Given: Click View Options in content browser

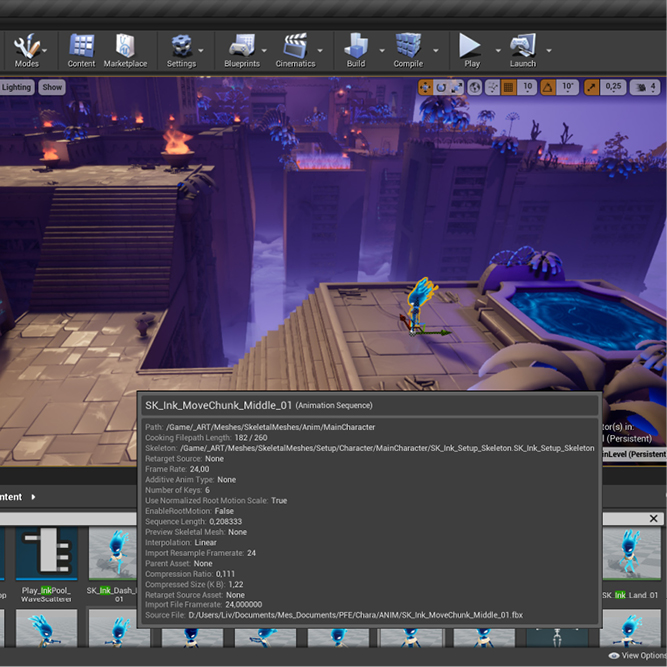Looking at the screenshot, I should point(640,656).
